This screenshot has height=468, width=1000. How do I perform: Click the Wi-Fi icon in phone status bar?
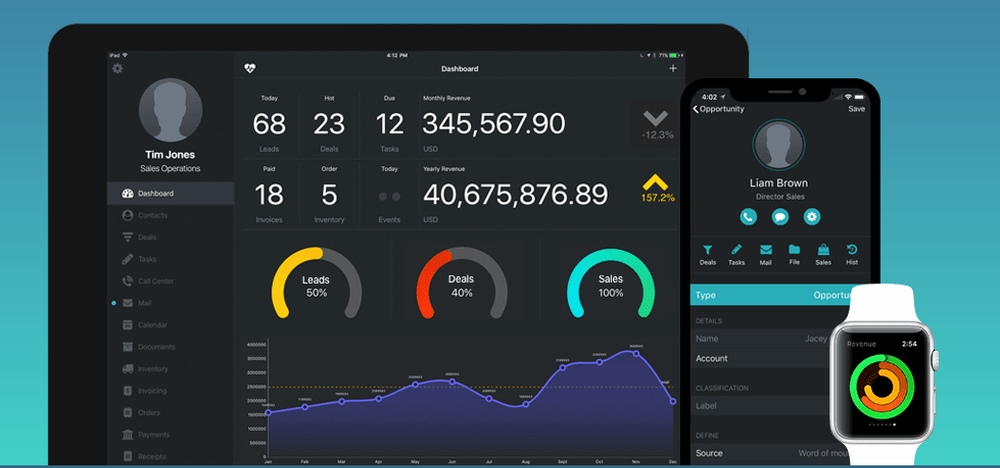(848, 98)
